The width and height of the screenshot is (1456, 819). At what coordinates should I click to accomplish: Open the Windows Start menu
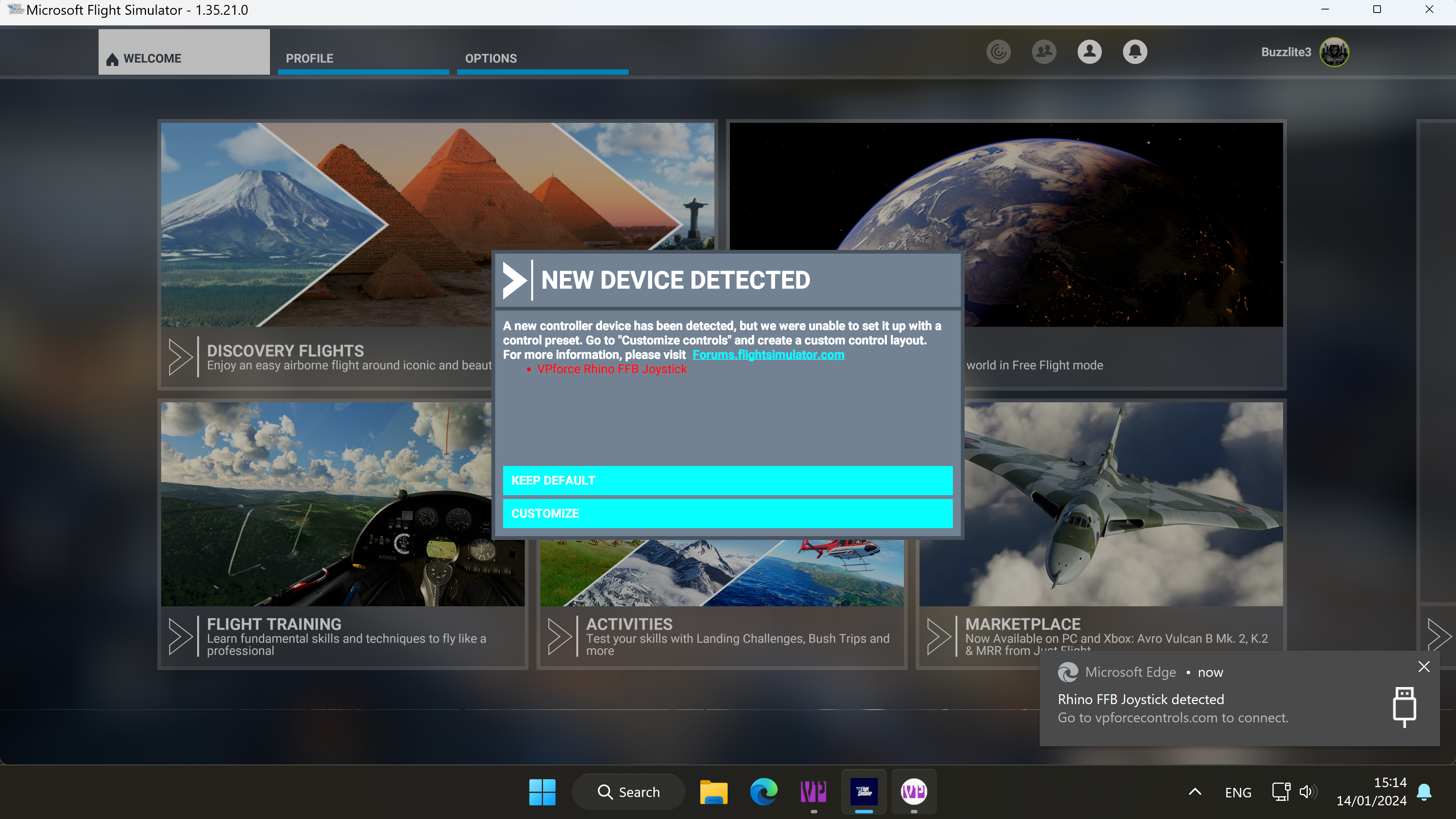pos(542,791)
